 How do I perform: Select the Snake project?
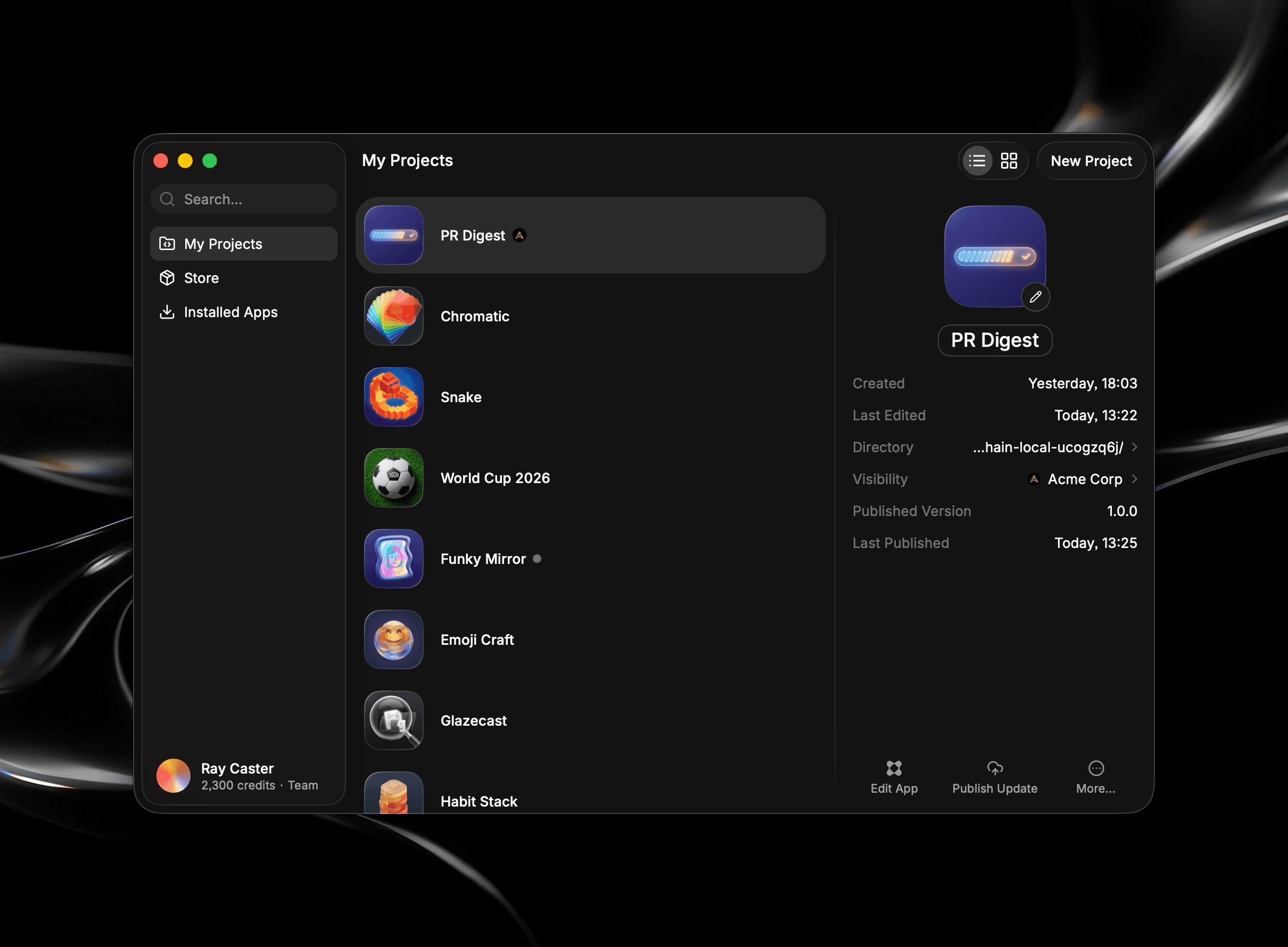[x=590, y=397]
